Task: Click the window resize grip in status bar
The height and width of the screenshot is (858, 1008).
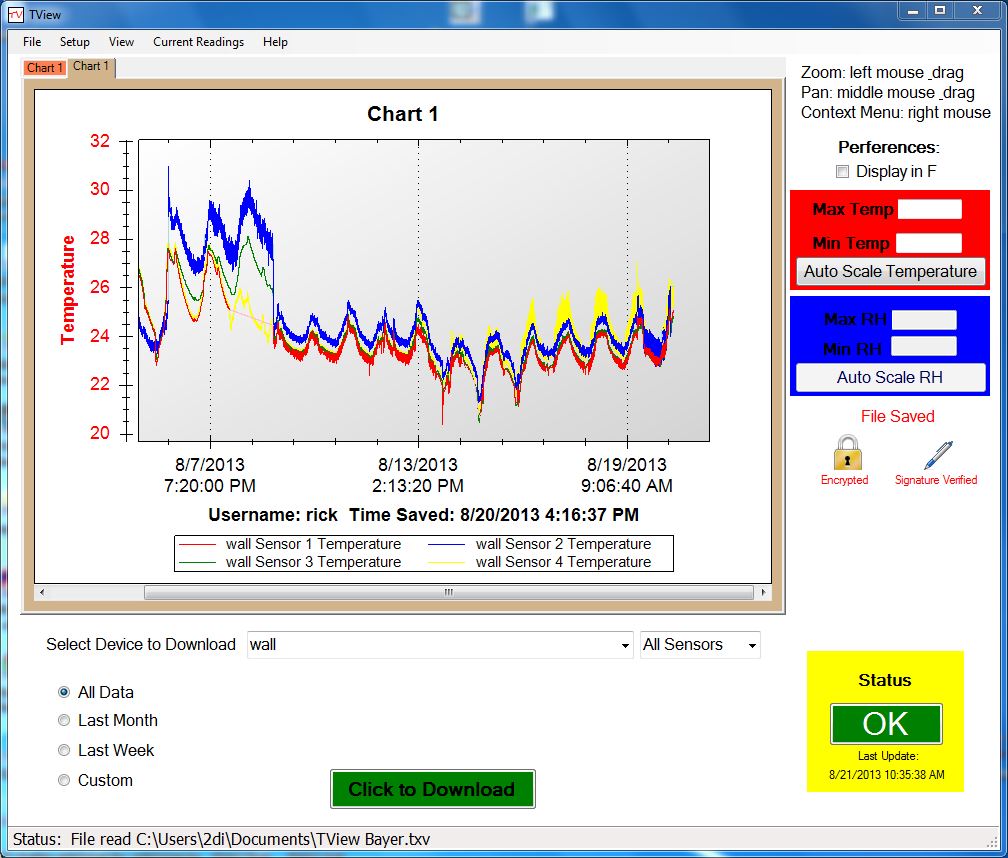Action: coord(993,843)
